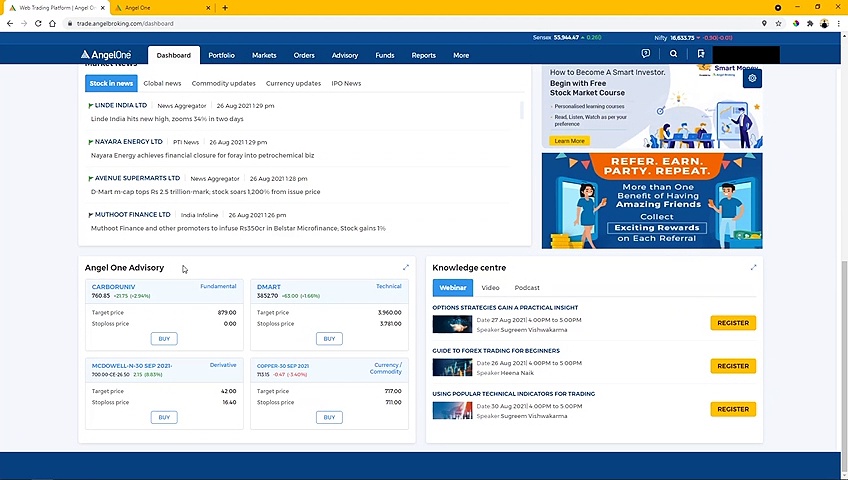Open Refer Earn Party Repeat banner
This screenshot has width=848, height=480.
coord(652,201)
